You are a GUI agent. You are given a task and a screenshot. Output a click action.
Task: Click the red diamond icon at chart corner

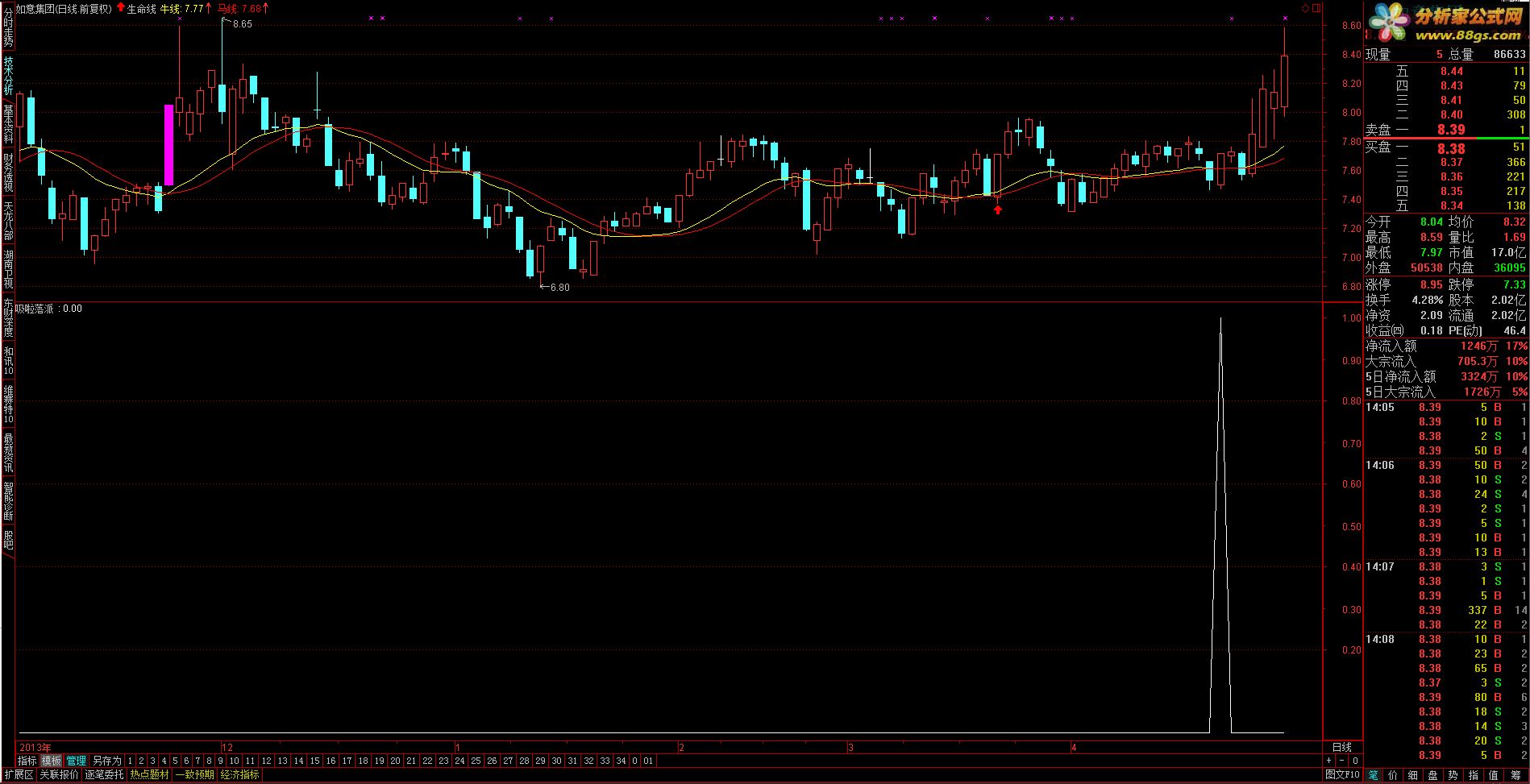1306,8
